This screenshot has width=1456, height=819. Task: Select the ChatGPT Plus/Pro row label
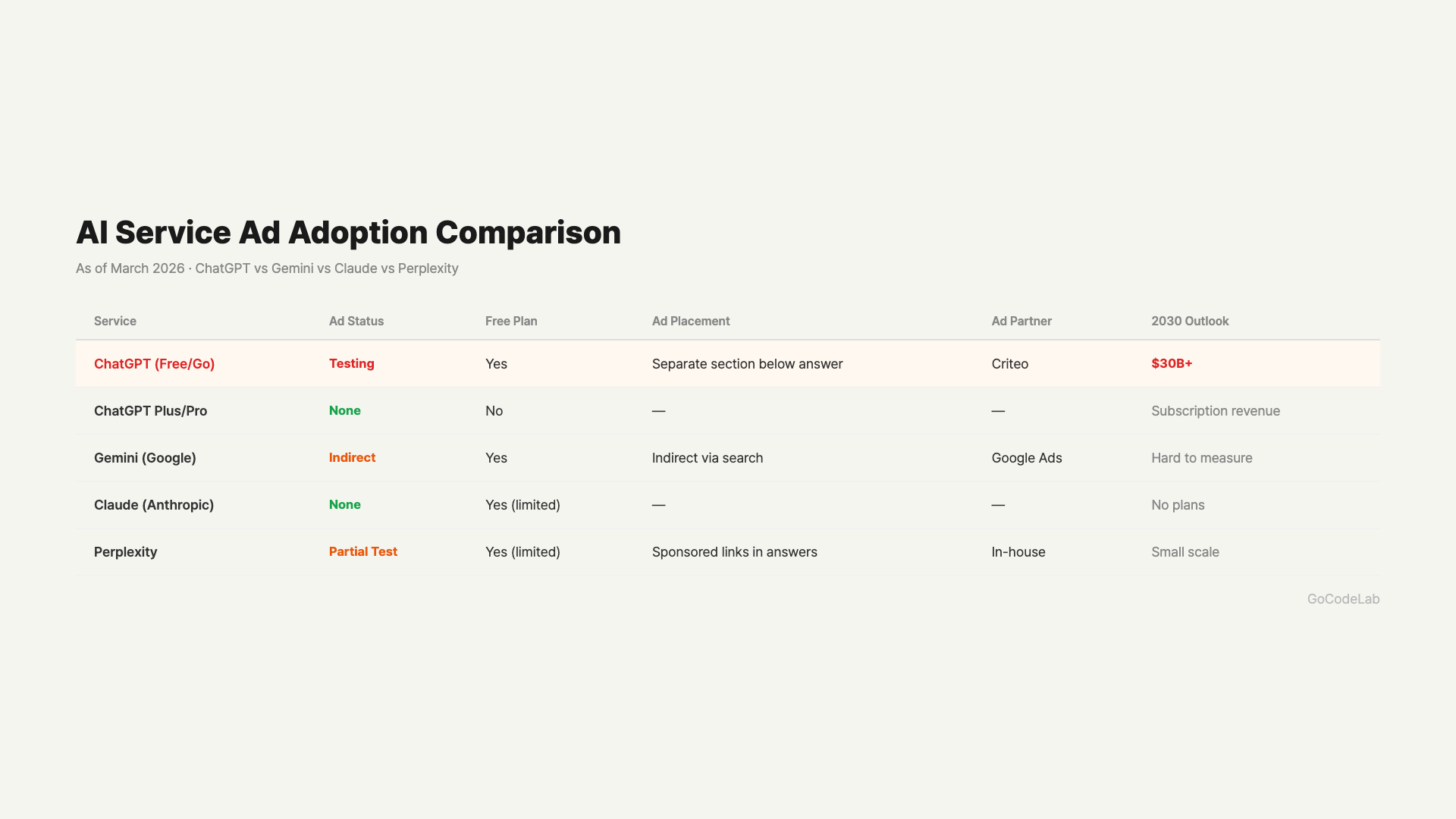150,411
